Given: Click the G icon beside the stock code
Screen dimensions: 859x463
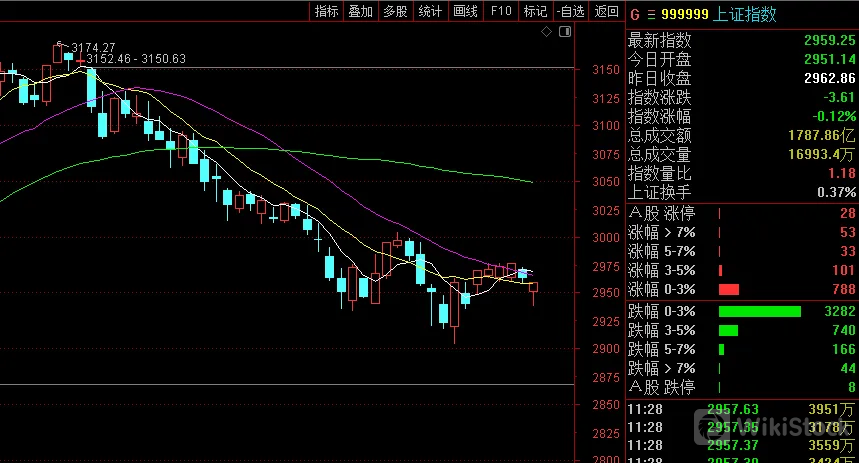Looking at the screenshot, I should [634, 14].
